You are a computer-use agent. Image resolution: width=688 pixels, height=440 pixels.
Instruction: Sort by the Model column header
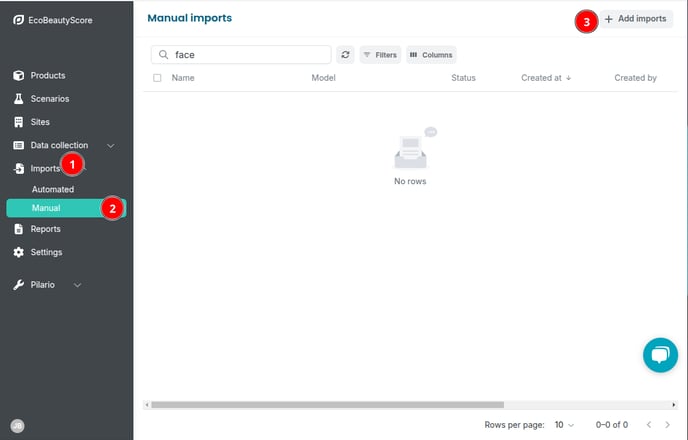coord(323,78)
